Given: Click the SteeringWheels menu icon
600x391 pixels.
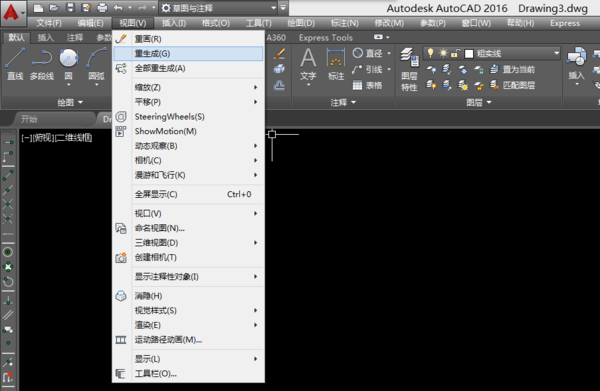Looking at the screenshot, I should click(x=121, y=117).
